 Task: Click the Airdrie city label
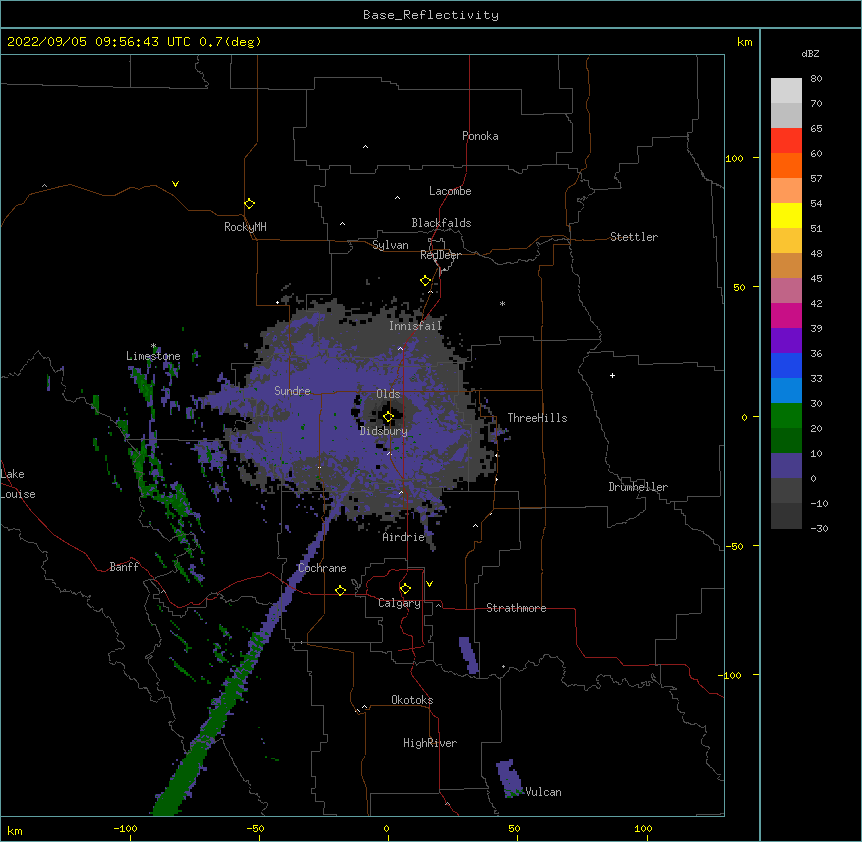coord(404,537)
